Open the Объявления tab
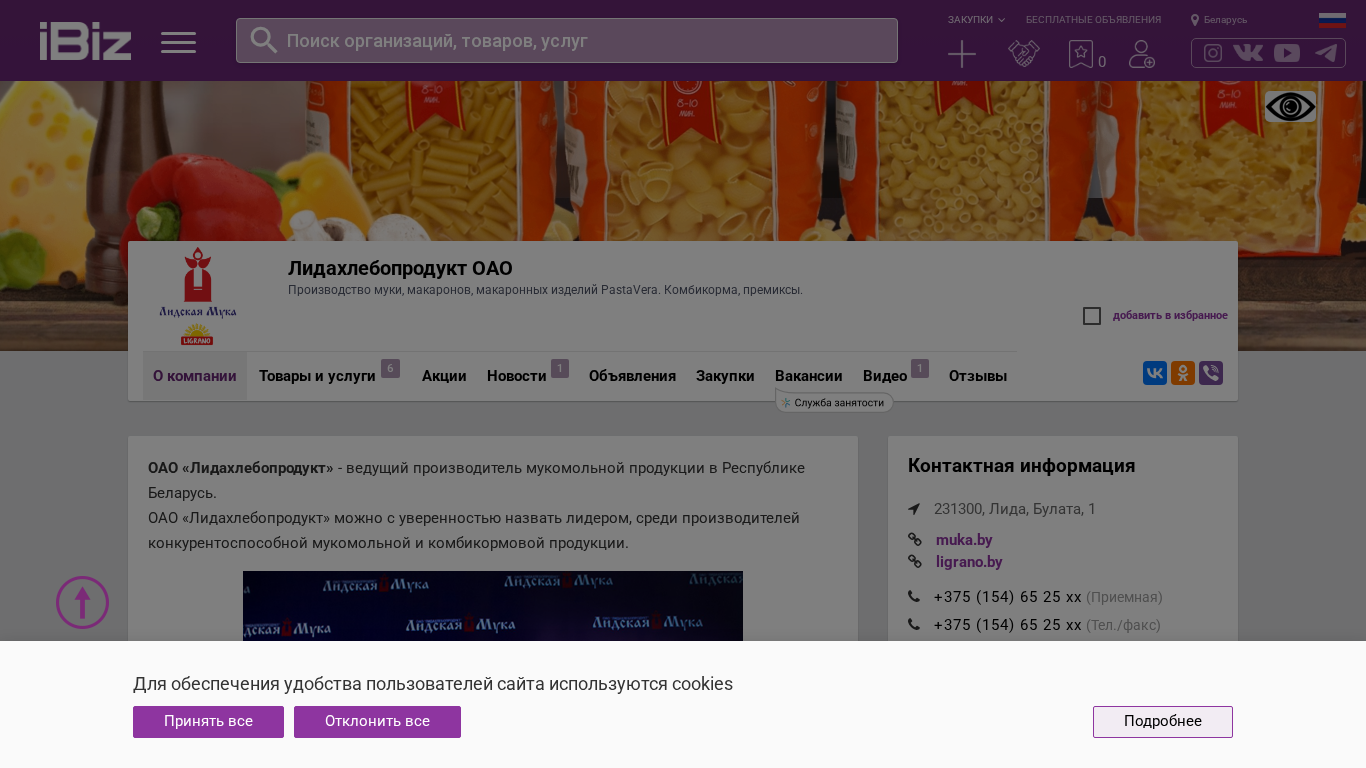 pyautogui.click(x=632, y=376)
